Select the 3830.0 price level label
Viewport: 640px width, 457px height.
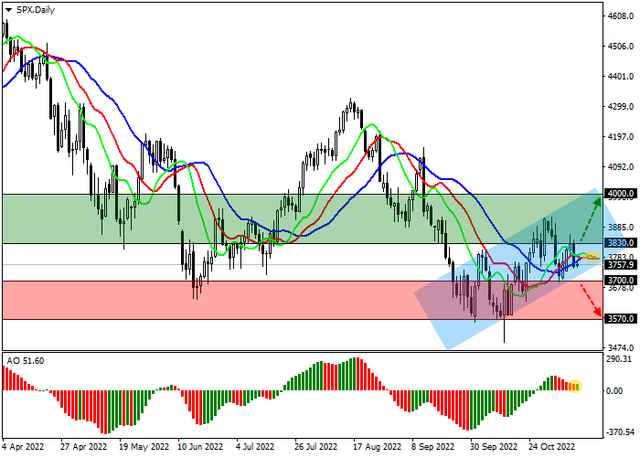620,243
